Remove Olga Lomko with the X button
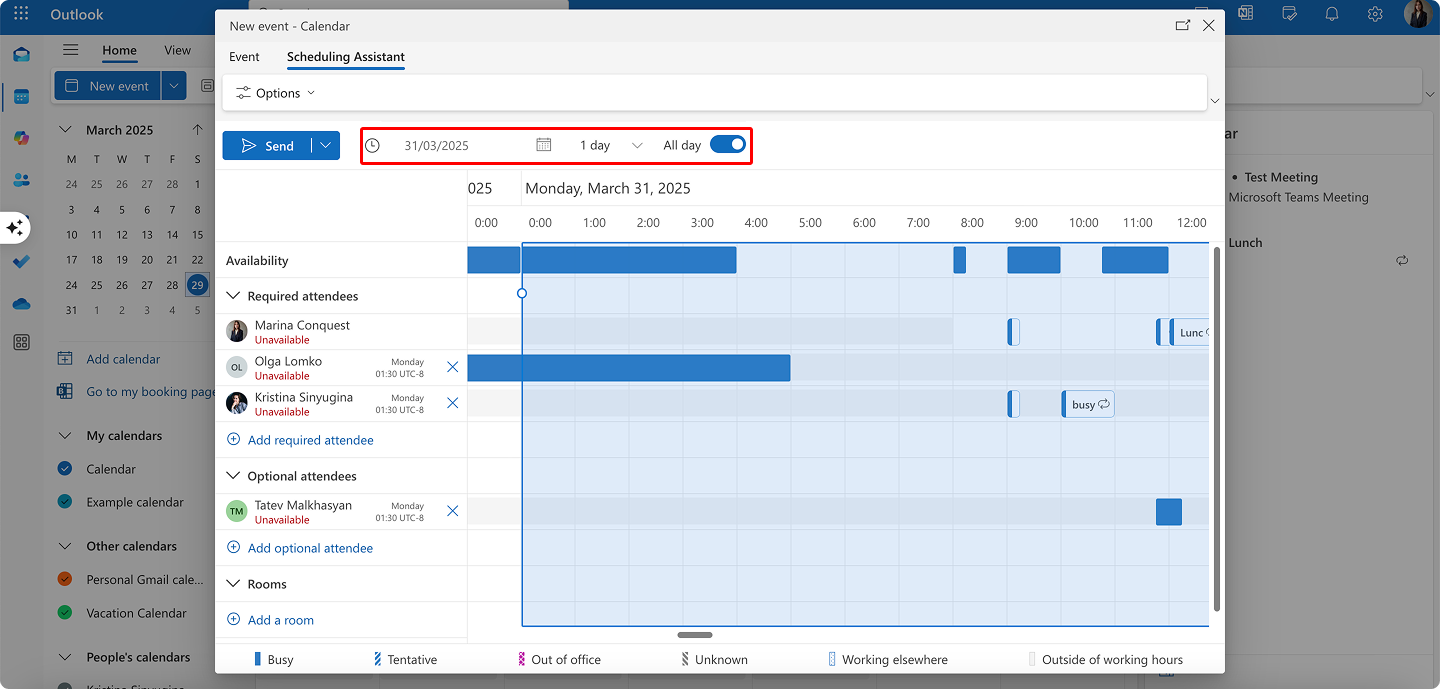 pyautogui.click(x=452, y=367)
